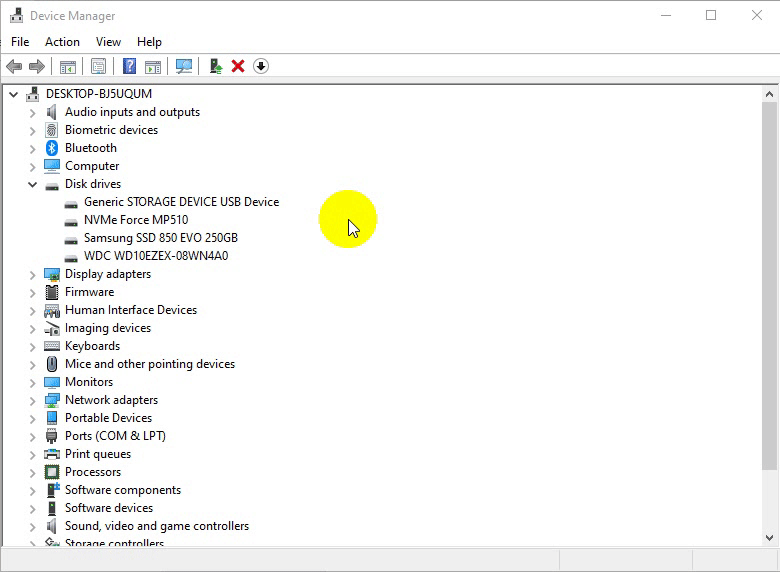Expand the Portable Devices chevron
The width and height of the screenshot is (780, 572).
pos(33,418)
